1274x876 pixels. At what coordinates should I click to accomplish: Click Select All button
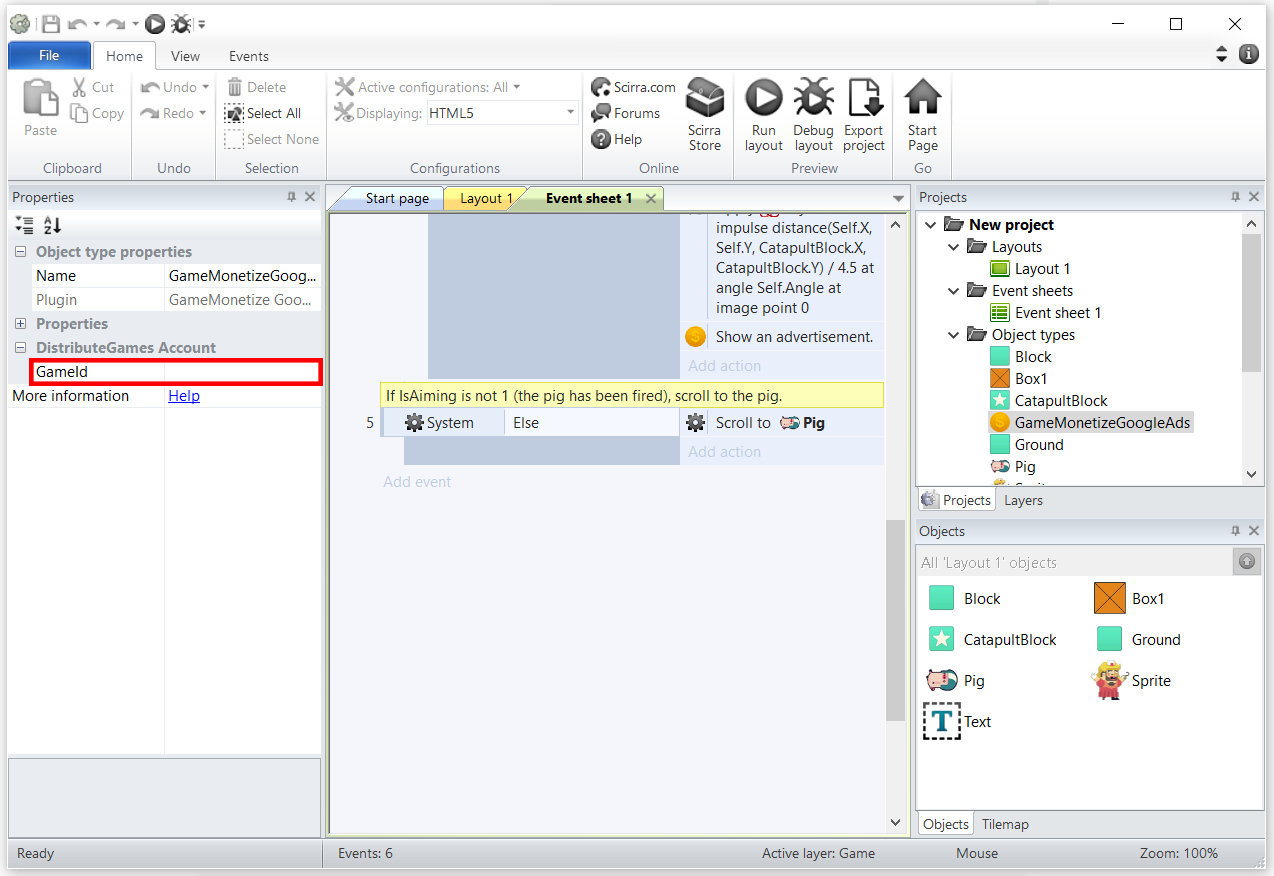(264, 113)
